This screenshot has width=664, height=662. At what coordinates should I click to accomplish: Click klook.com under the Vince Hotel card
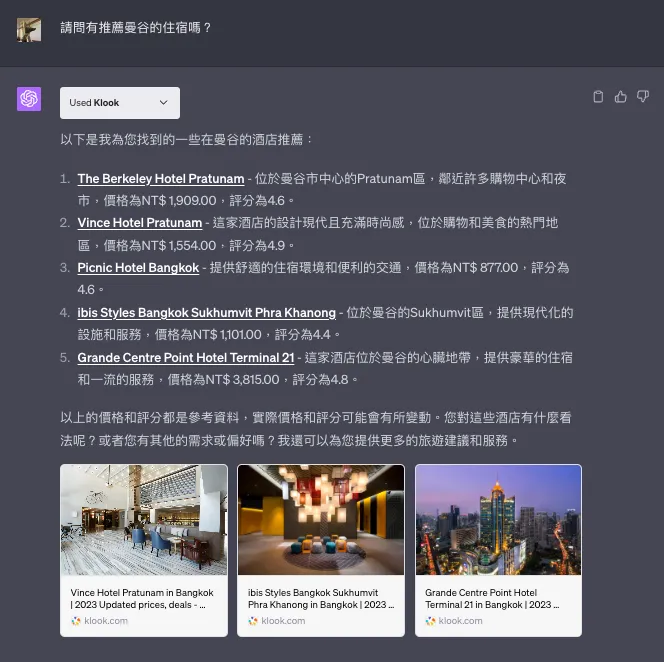pyautogui.click(x=106, y=621)
